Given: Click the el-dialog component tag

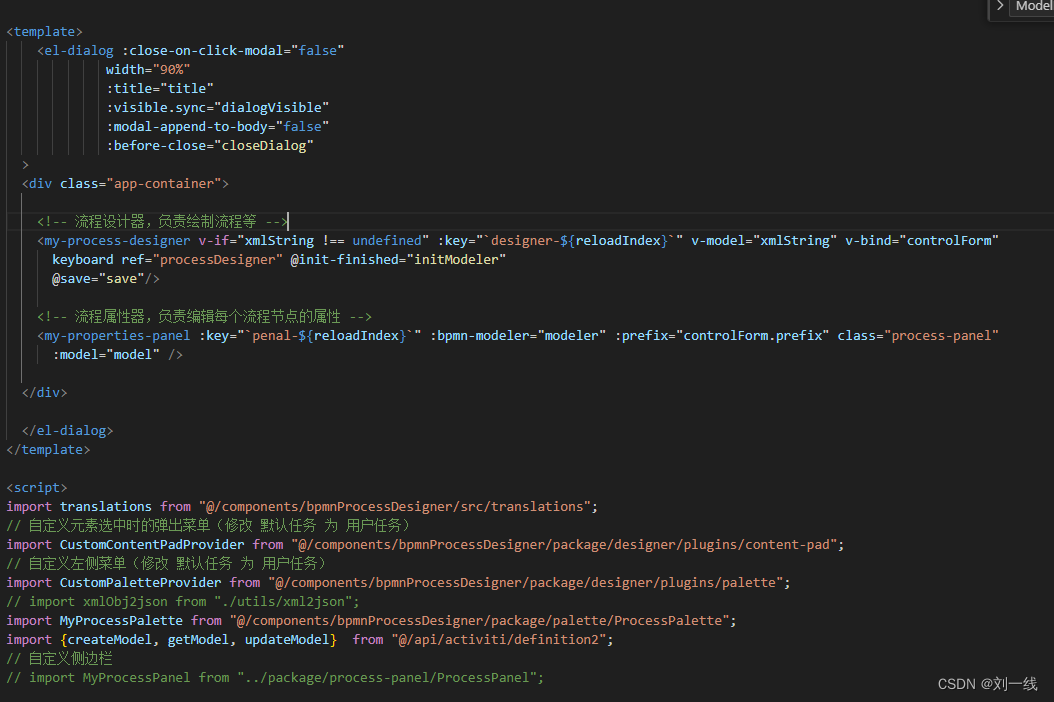Looking at the screenshot, I should 76,50.
